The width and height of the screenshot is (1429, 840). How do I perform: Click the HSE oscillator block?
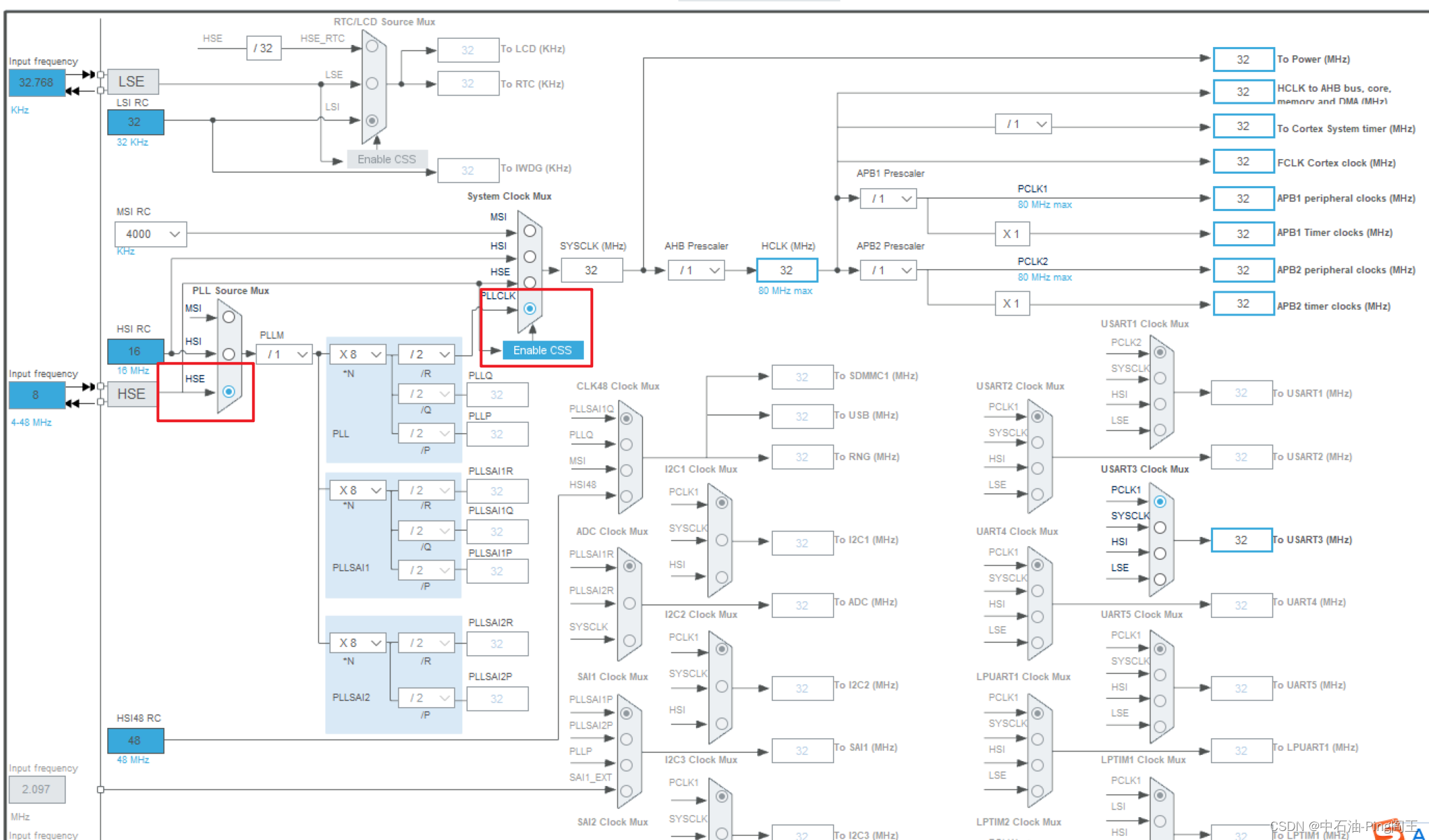coord(131,394)
